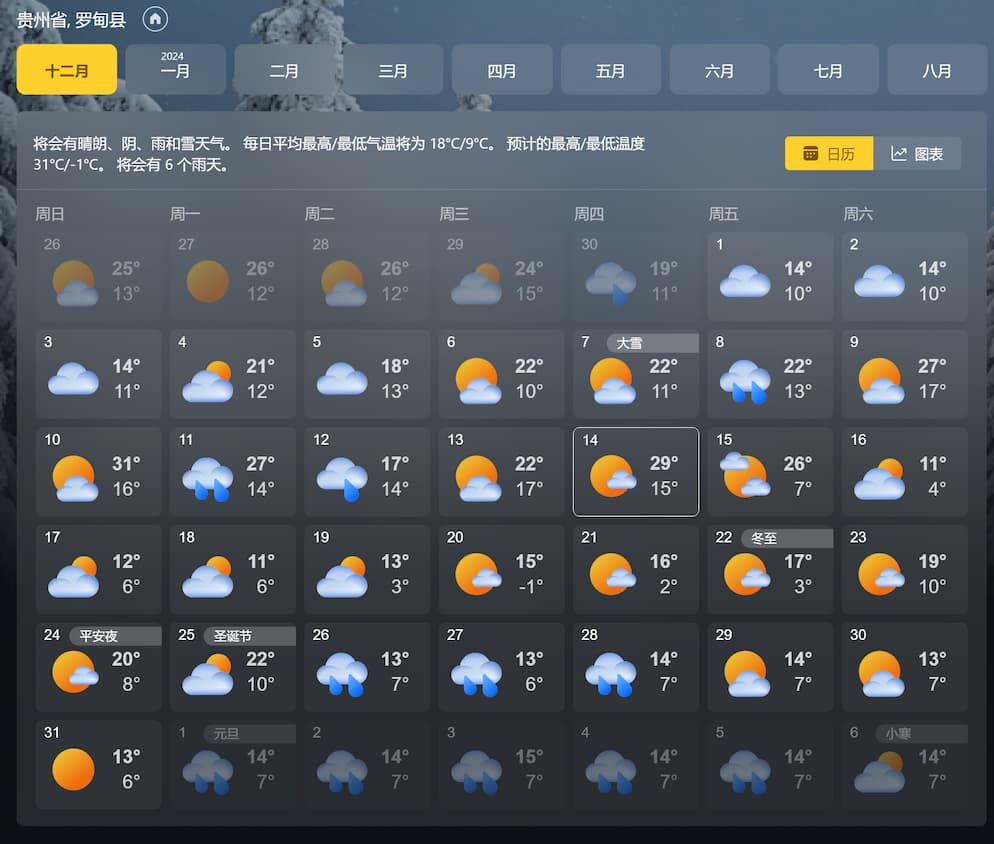Select the highlighted December 14 date cell
This screenshot has height=844, width=994.
pyautogui.click(x=635, y=471)
